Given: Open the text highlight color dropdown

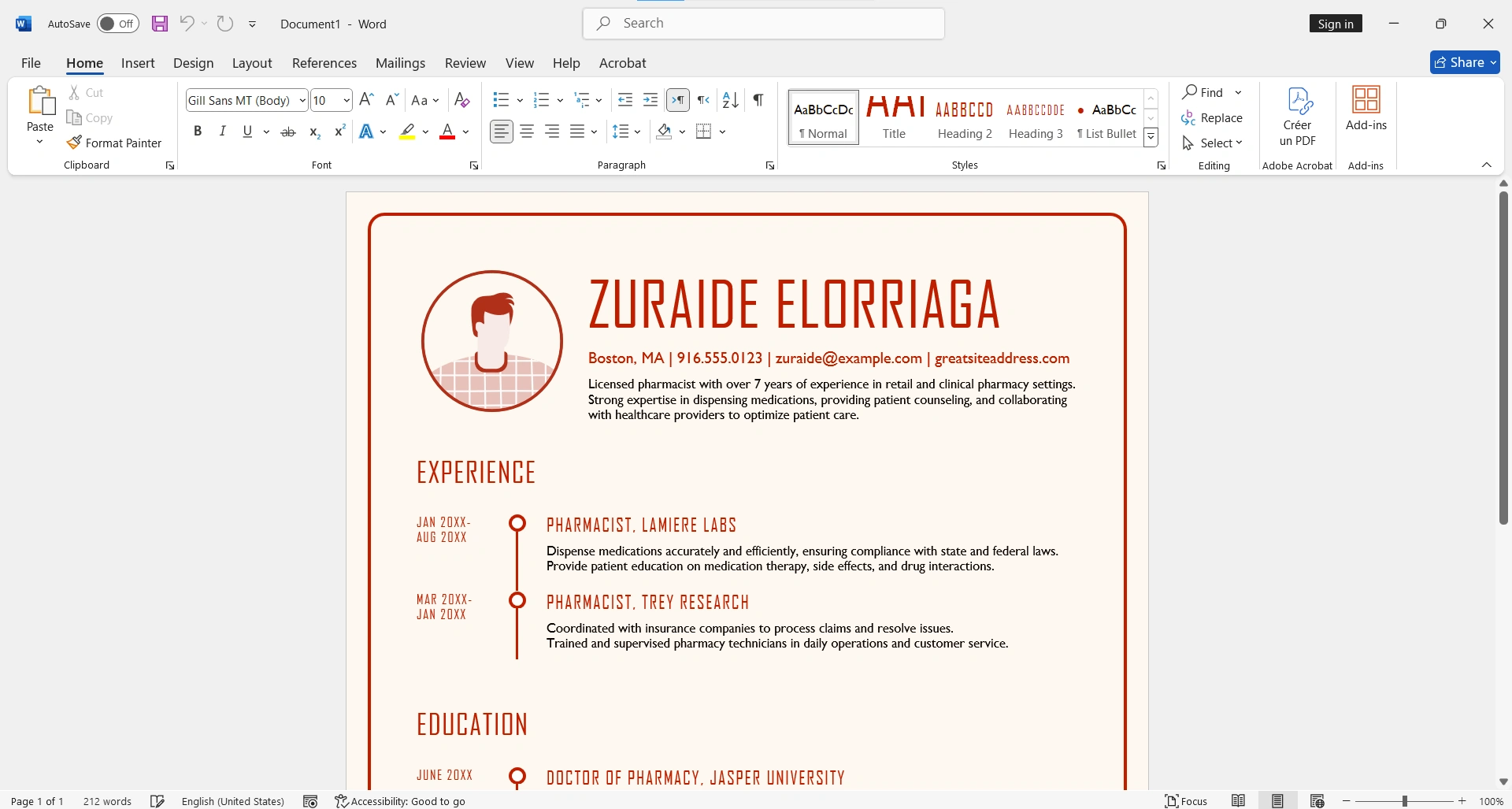Looking at the screenshot, I should (x=425, y=132).
